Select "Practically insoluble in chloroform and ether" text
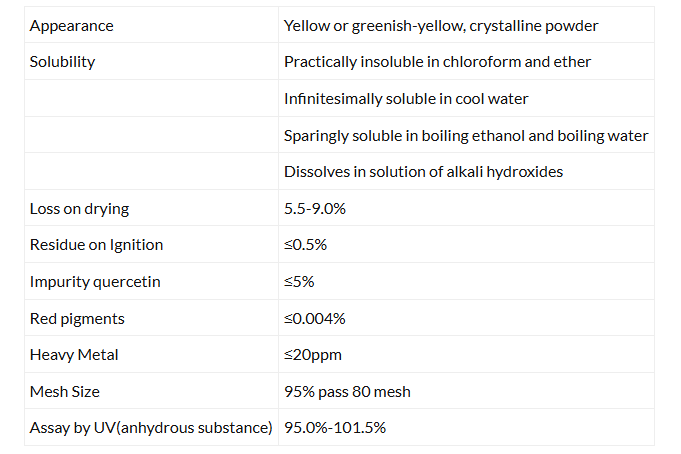Viewport: 681px width, 454px height. pyautogui.click(x=437, y=62)
